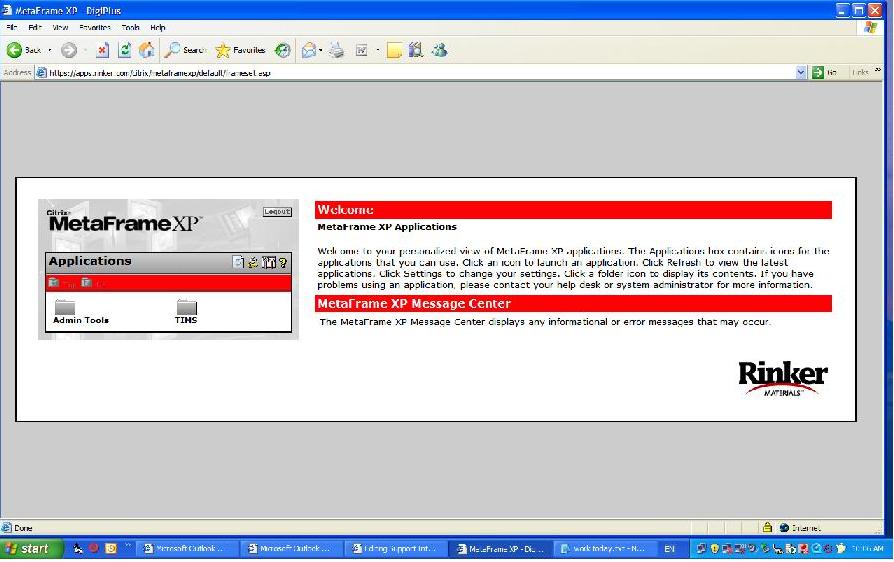Open the Favorites toolbar panel
Viewport: 894px width, 562px height.
tap(240, 49)
